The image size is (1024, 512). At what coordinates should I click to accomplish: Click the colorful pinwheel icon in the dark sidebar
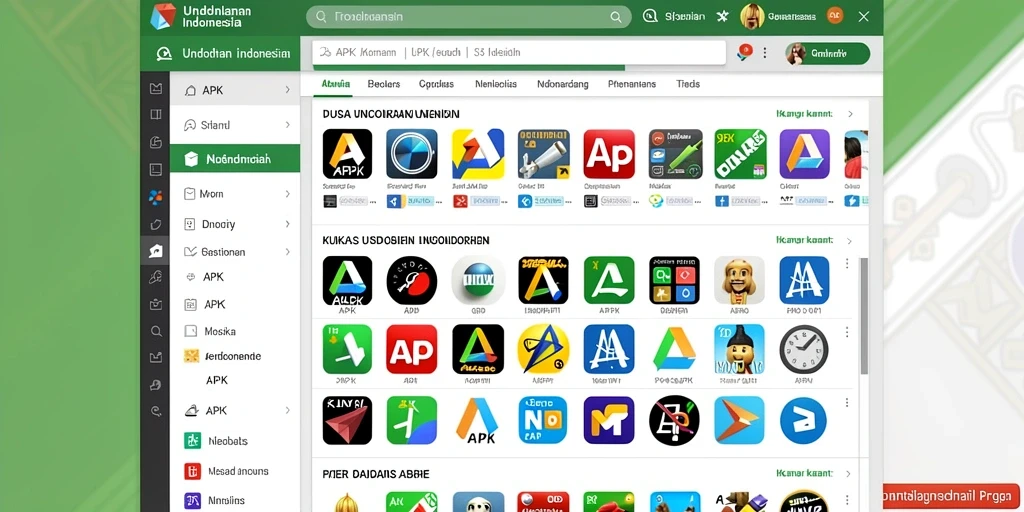pyautogui.click(x=155, y=196)
